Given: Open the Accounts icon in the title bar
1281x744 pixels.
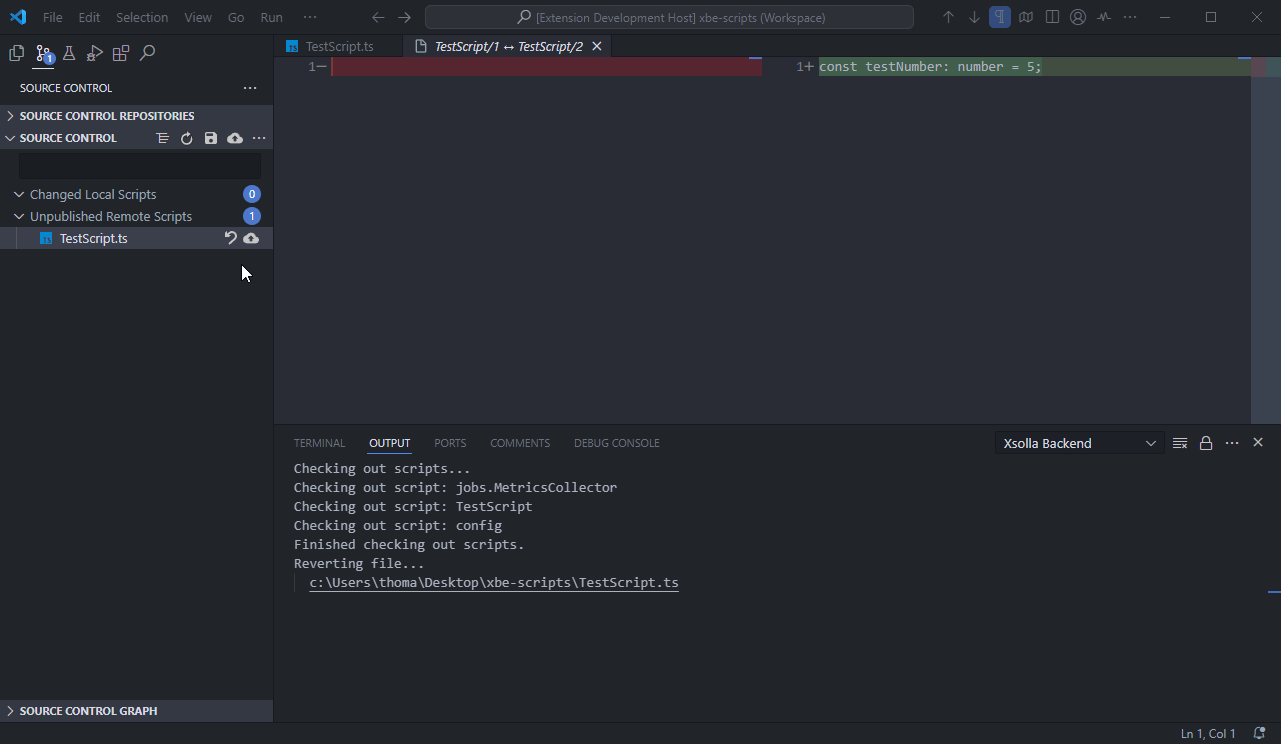Looking at the screenshot, I should click(1078, 17).
